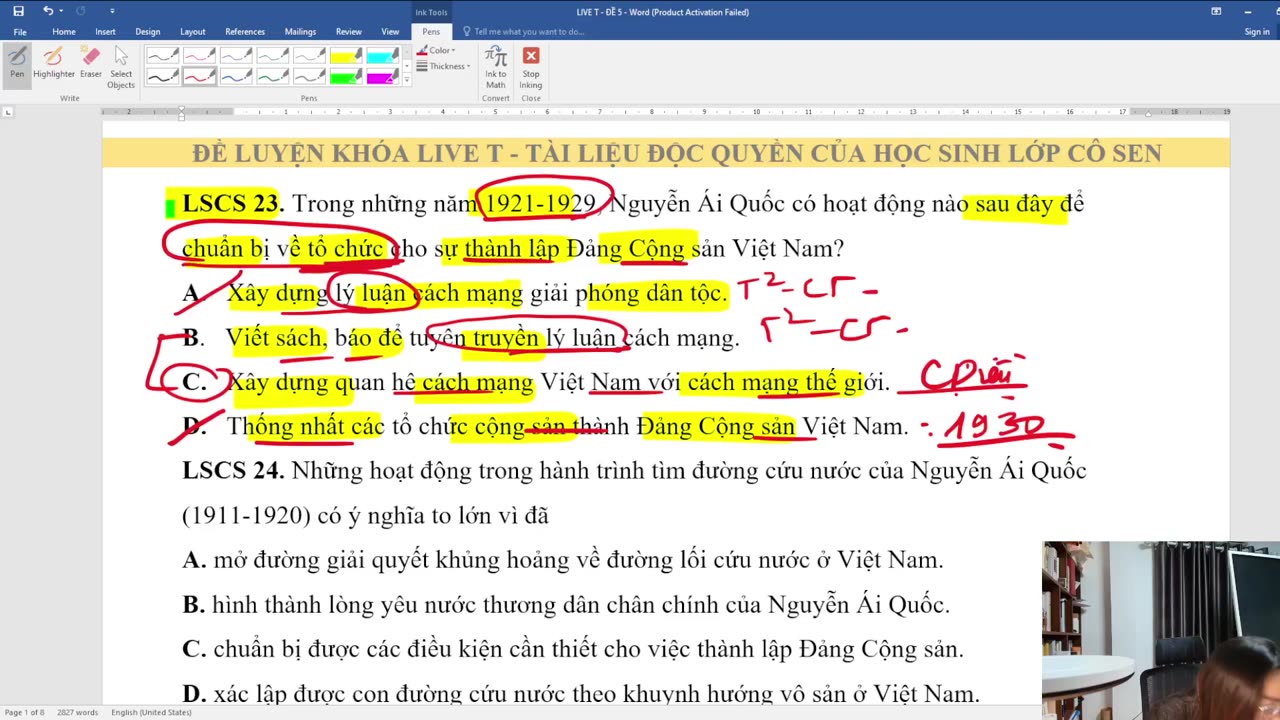Viewport: 1280px width, 720px height.
Task: Click English (United States) language indicator
Action: (x=152, y=712)
